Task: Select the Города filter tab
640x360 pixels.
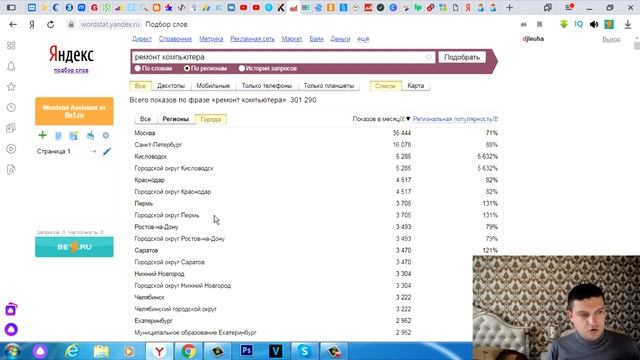Action: 211,119
